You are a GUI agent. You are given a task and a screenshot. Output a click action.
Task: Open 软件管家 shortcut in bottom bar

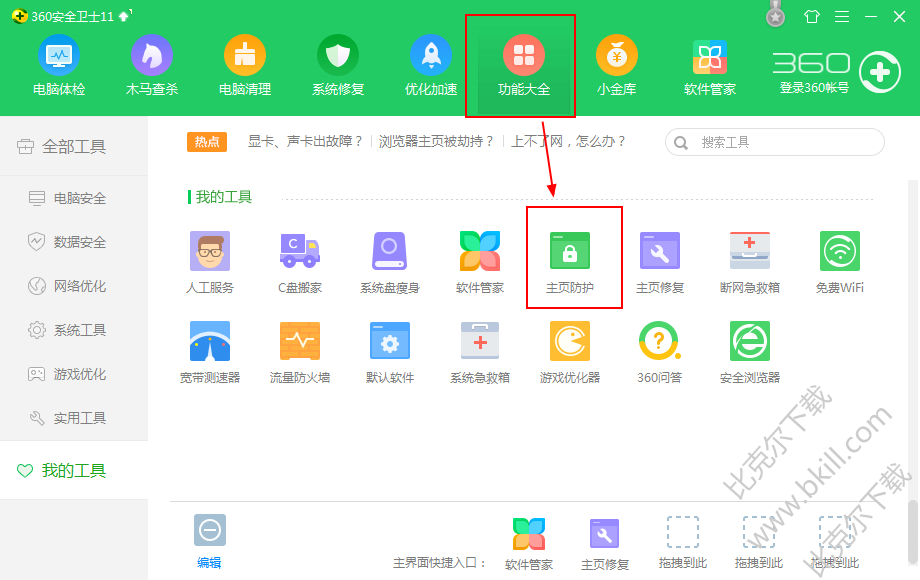point(529,544)
